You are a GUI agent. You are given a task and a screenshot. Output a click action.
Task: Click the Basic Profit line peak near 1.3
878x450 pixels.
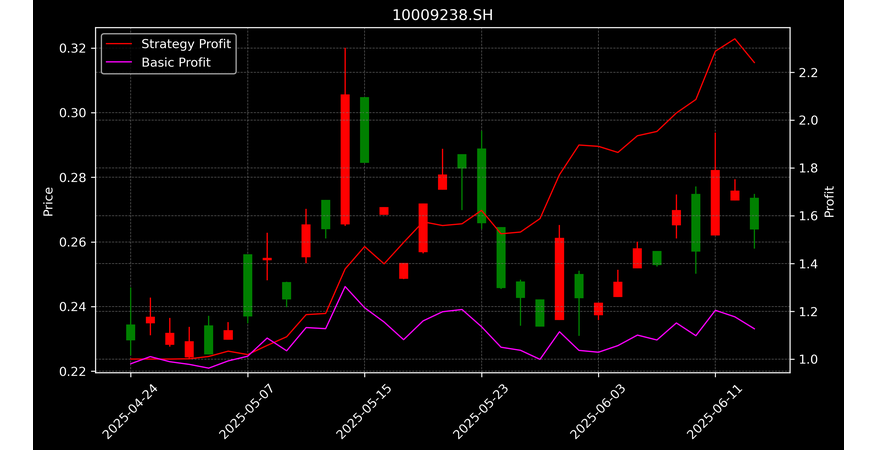tap(345, 287)
